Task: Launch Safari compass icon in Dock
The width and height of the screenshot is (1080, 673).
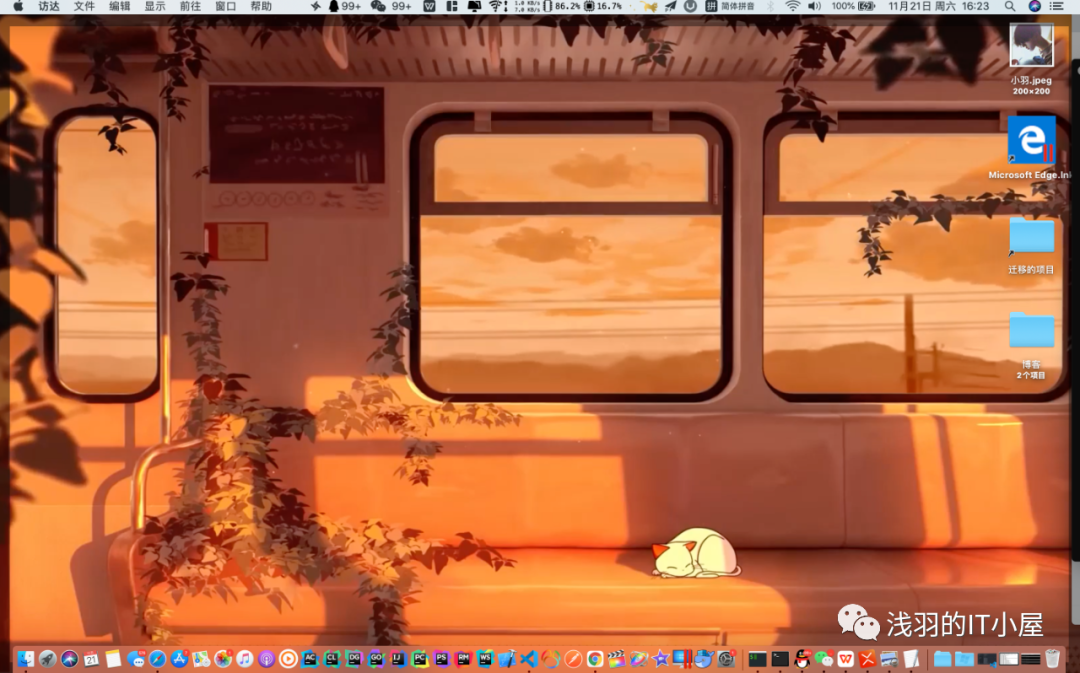Action: 157,659
